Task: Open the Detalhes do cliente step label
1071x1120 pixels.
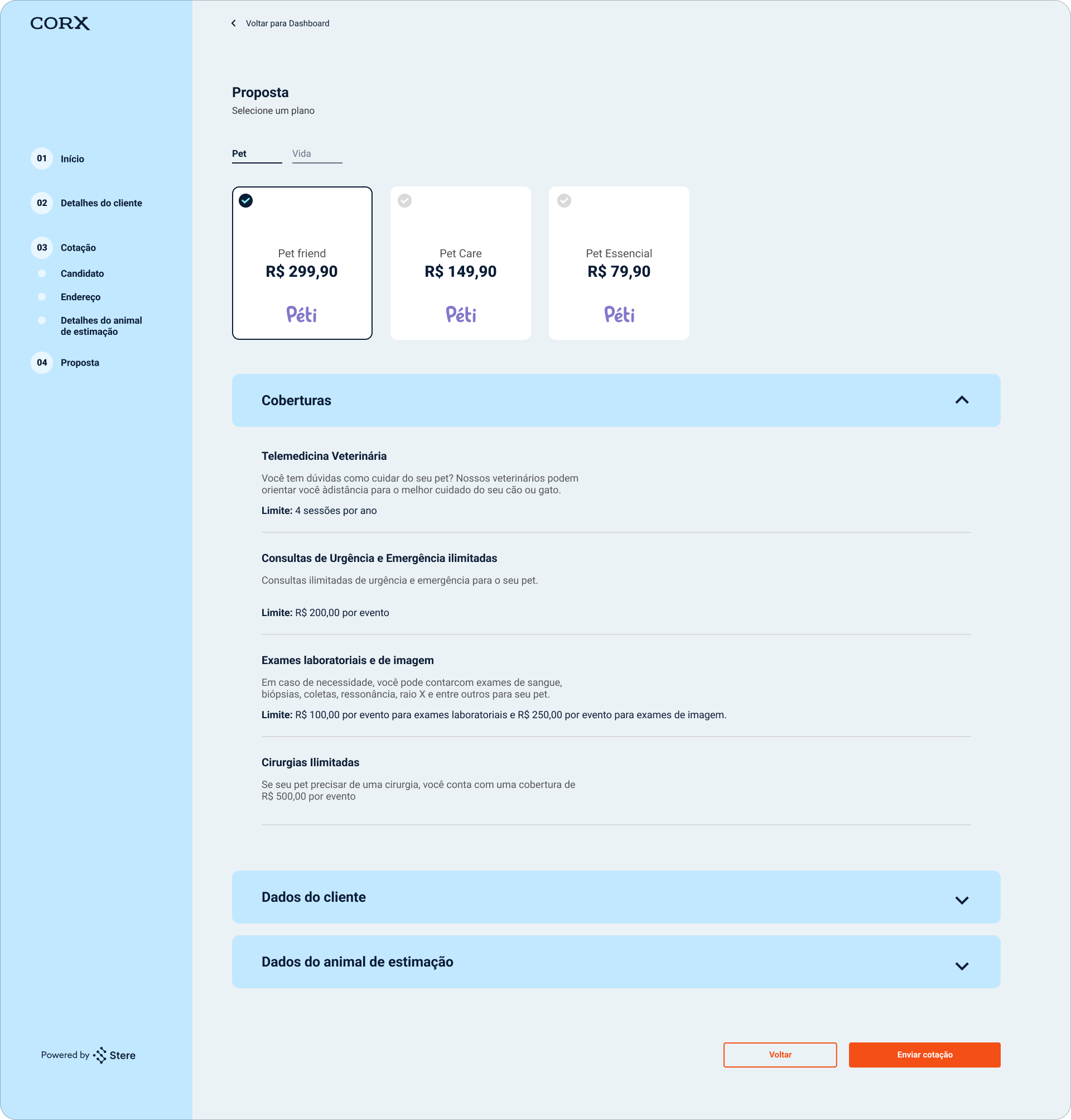Action: [x=102, y=203]
